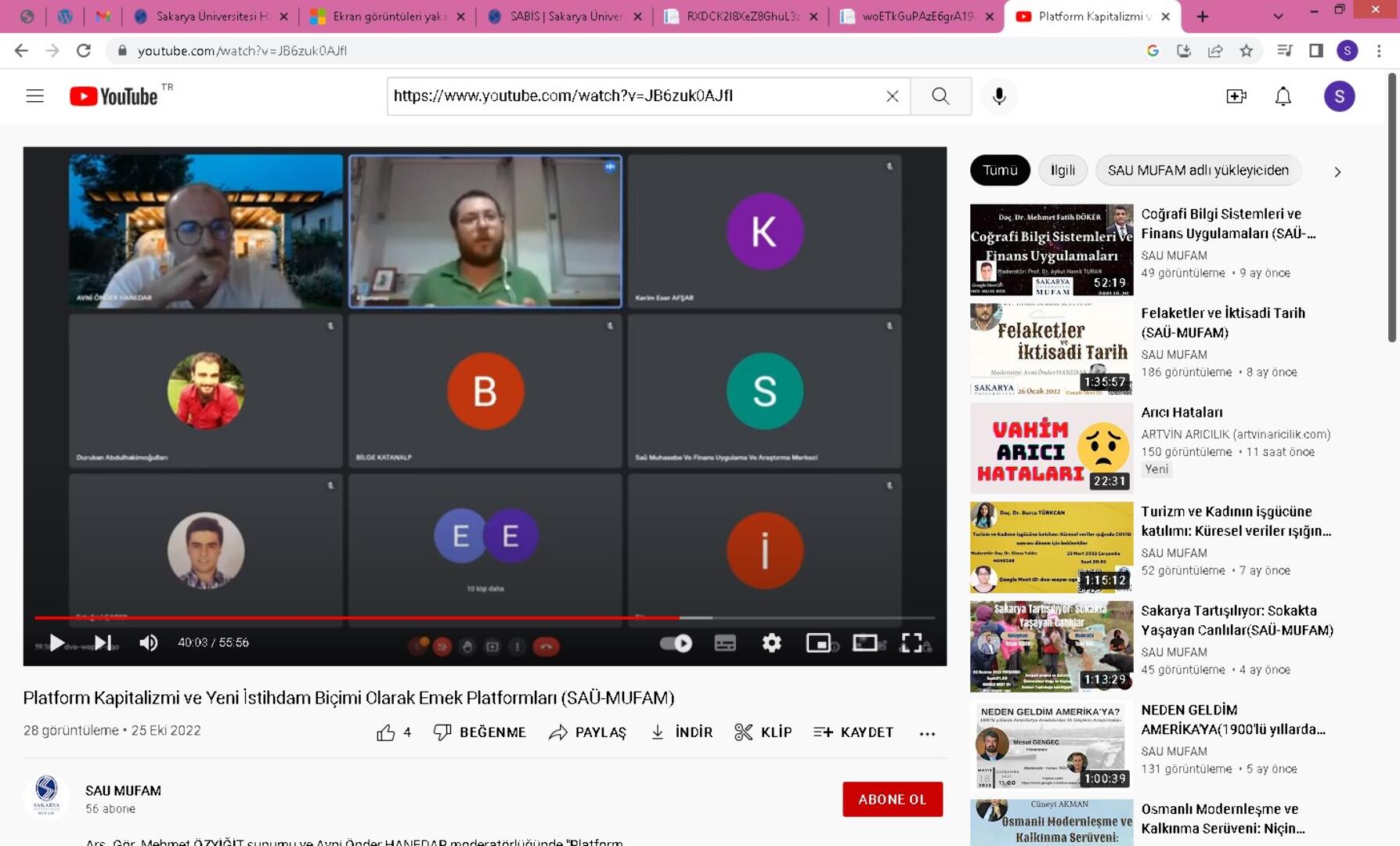Switch to the Sakarya Üniversitesi tab

211,16
